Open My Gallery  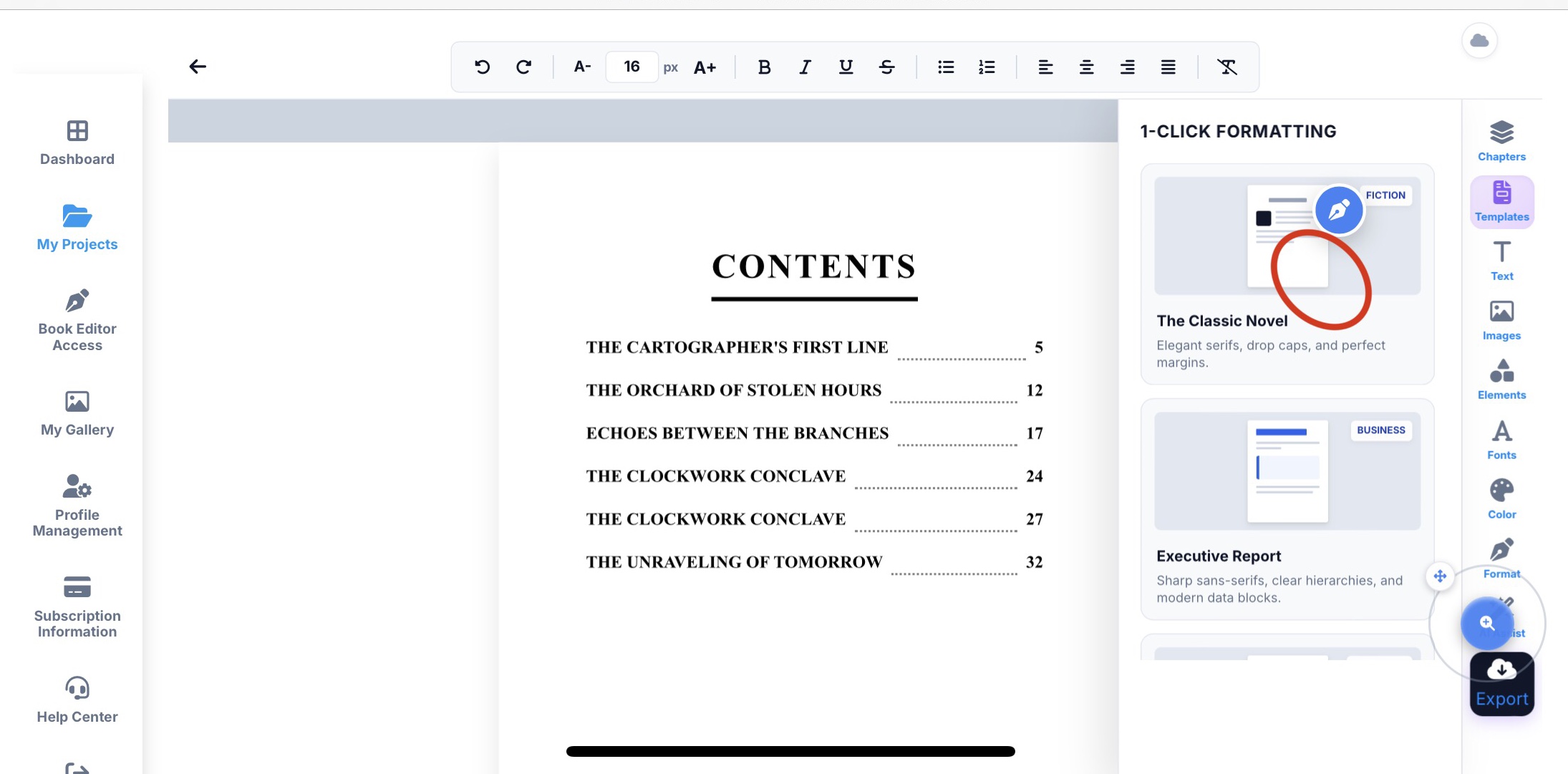pos(77,414)
